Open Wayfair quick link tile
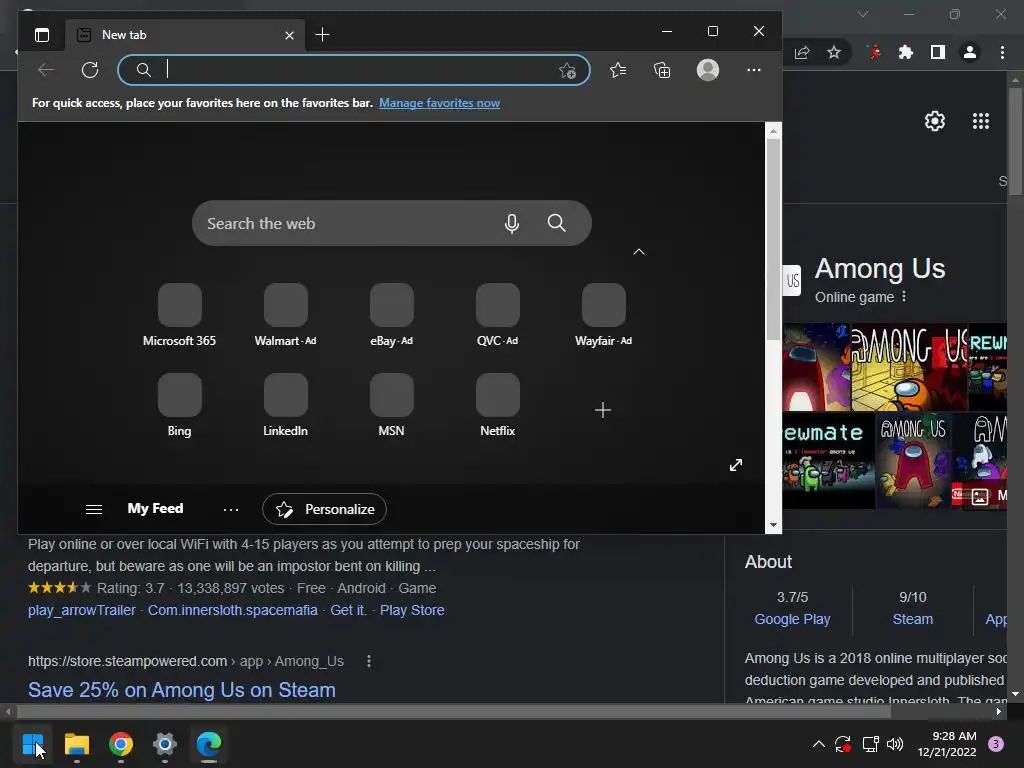The image size is (1024, 768). [603, 315]
